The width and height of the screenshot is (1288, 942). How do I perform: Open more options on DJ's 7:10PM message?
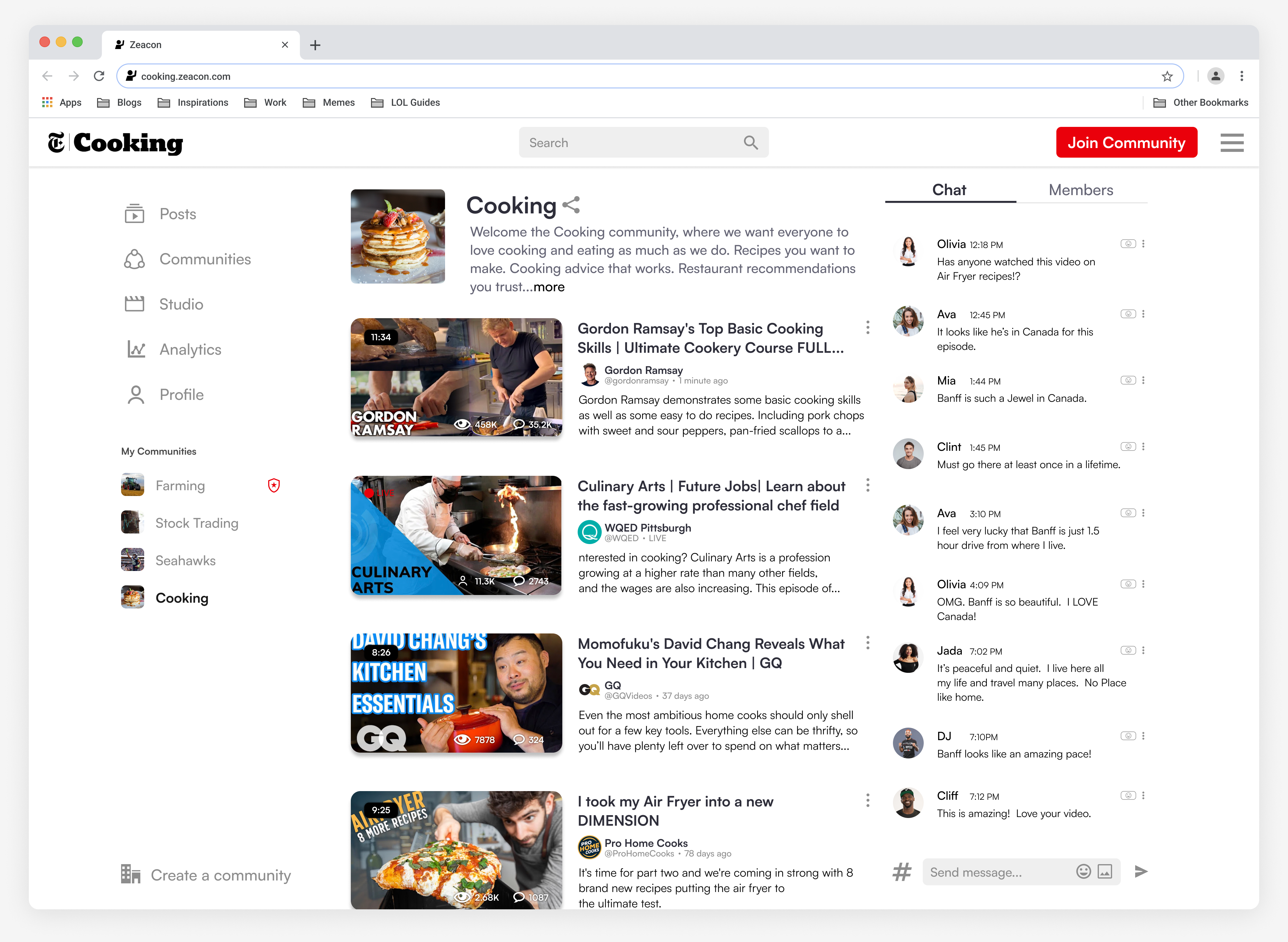(1143, 736)
